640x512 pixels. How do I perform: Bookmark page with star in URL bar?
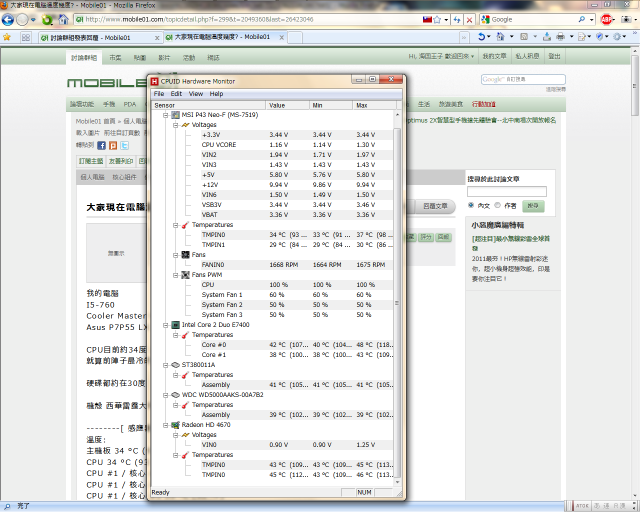pos(438,19)
